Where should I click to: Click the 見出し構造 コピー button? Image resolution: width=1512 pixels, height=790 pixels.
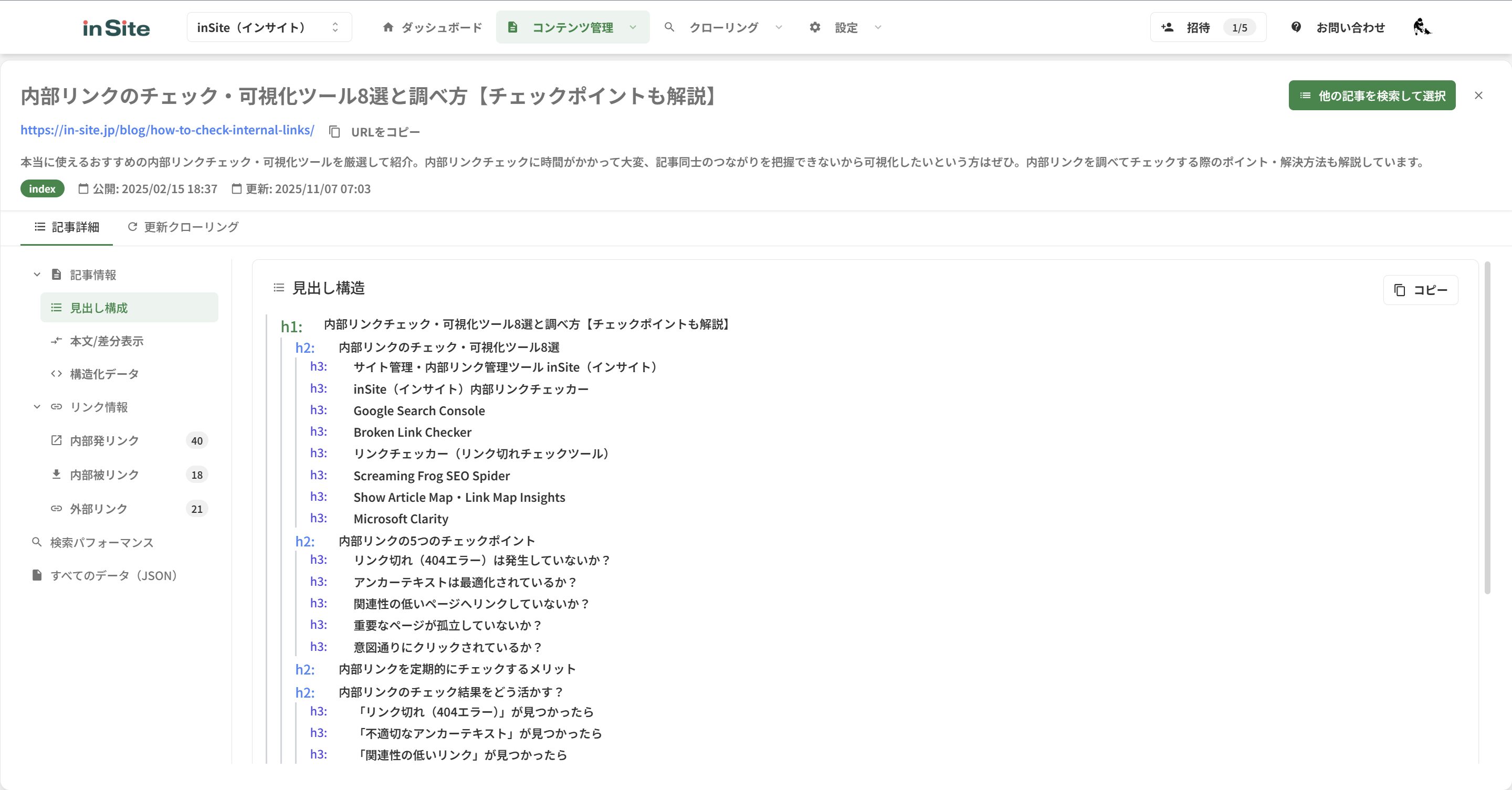tap(1420, 290)
